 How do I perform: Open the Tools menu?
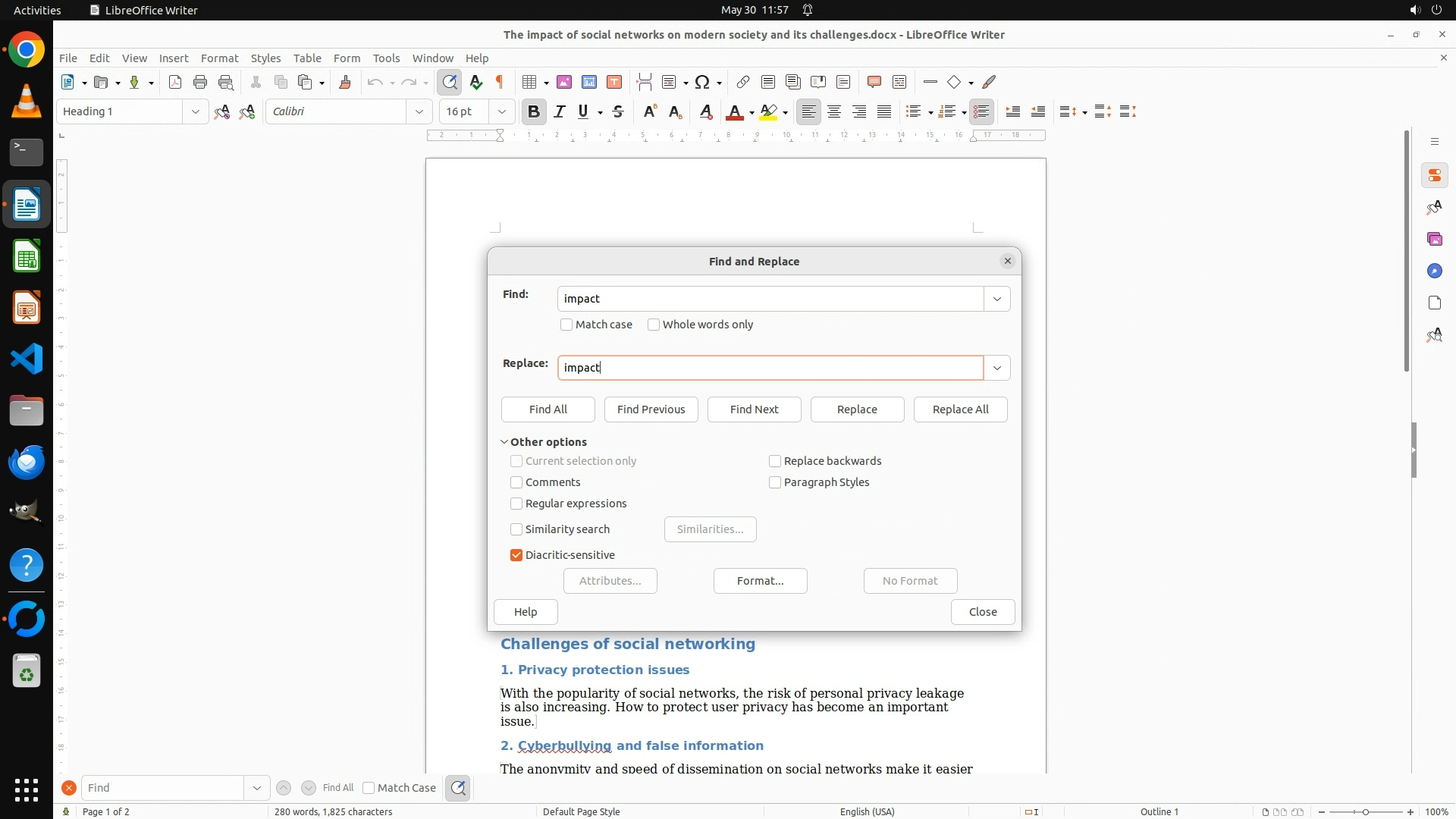[x=386, y=58]
